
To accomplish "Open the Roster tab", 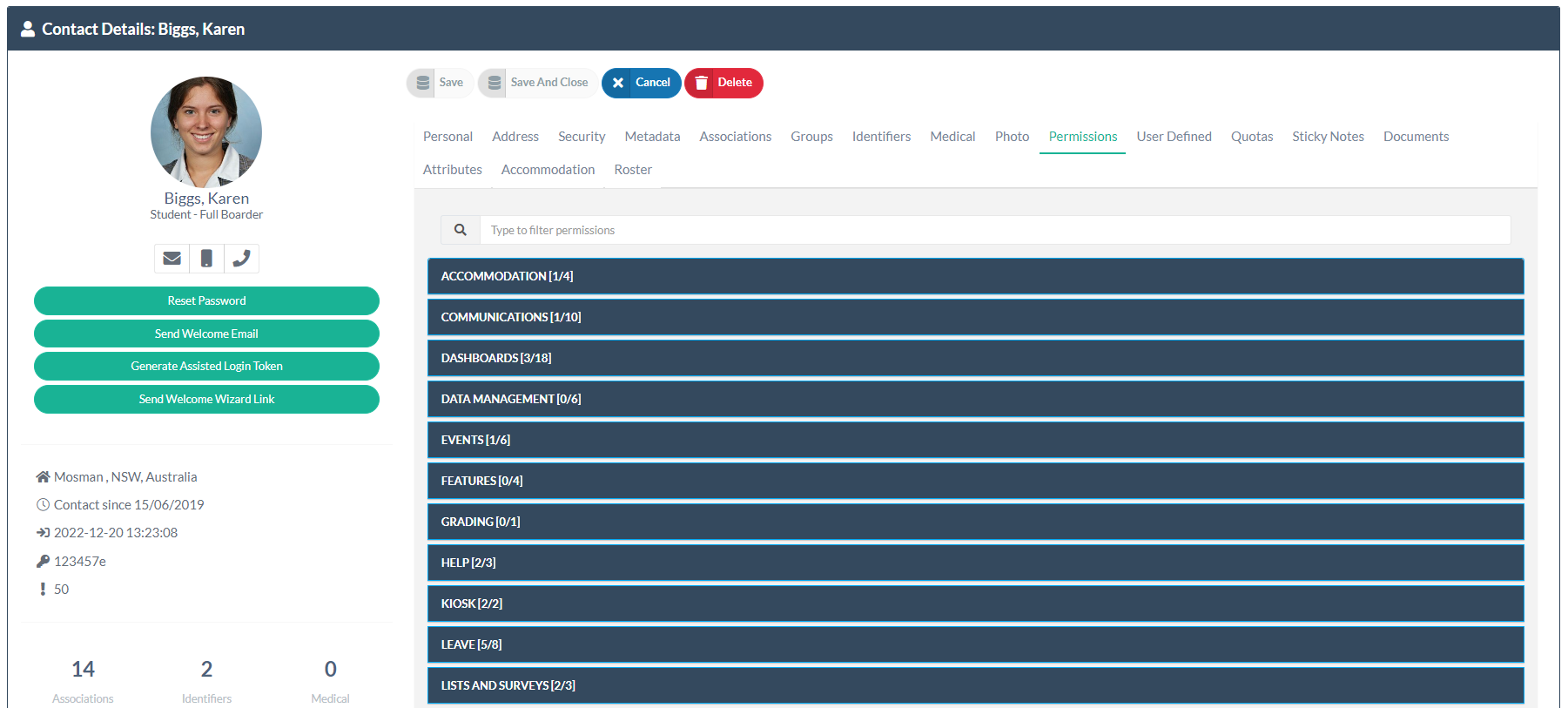I will (633, 170).
